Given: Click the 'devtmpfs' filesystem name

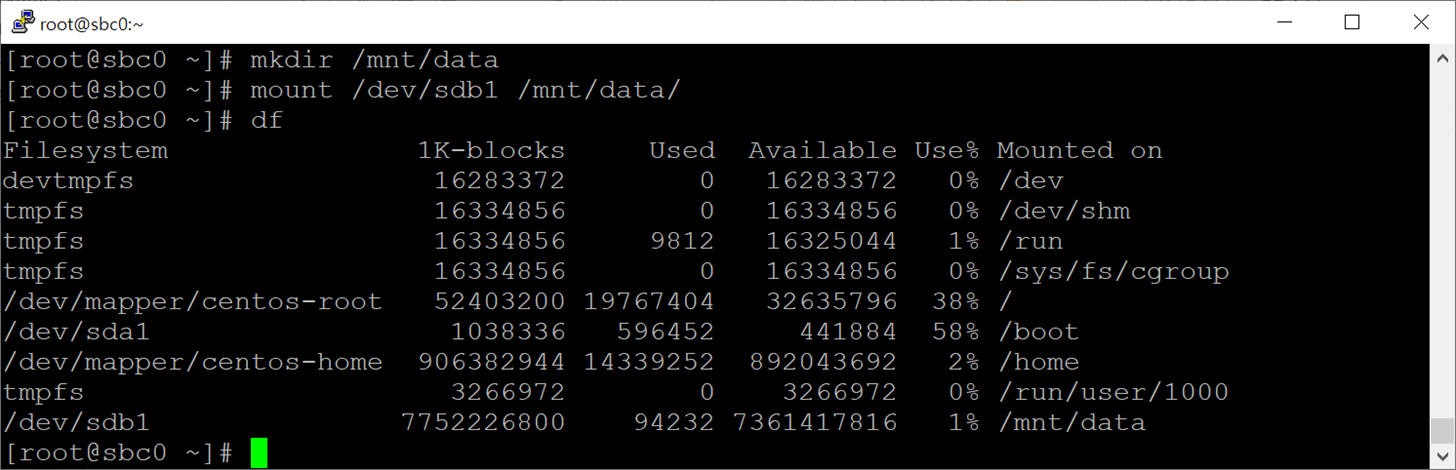Looking at the screenshot, I should point(68,181).
